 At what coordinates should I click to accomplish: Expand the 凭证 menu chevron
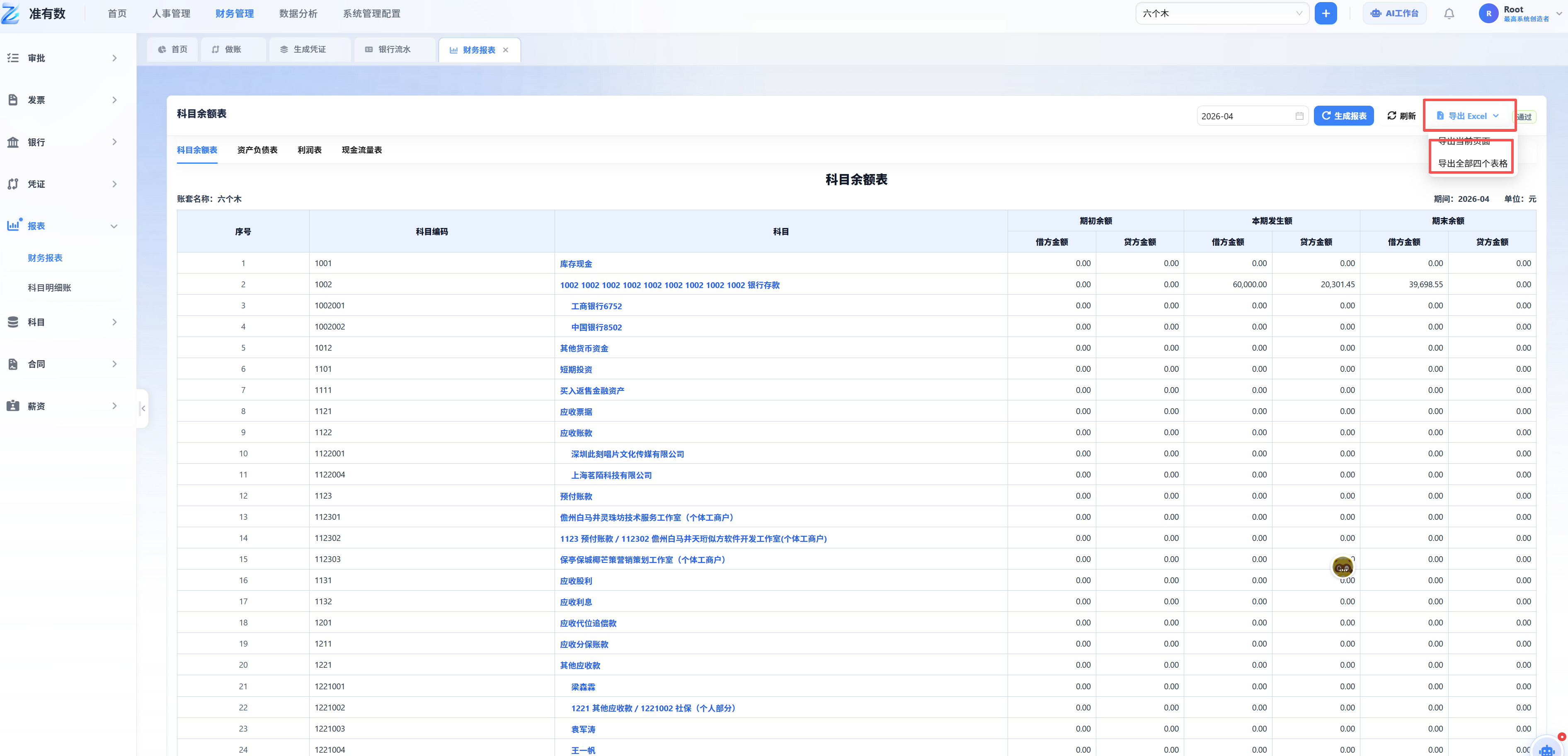click(x=114, y=184)
